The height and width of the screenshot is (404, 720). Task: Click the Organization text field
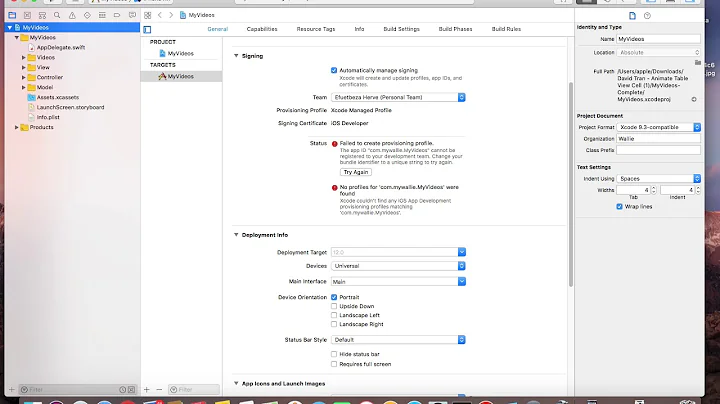tap(658, 139)
